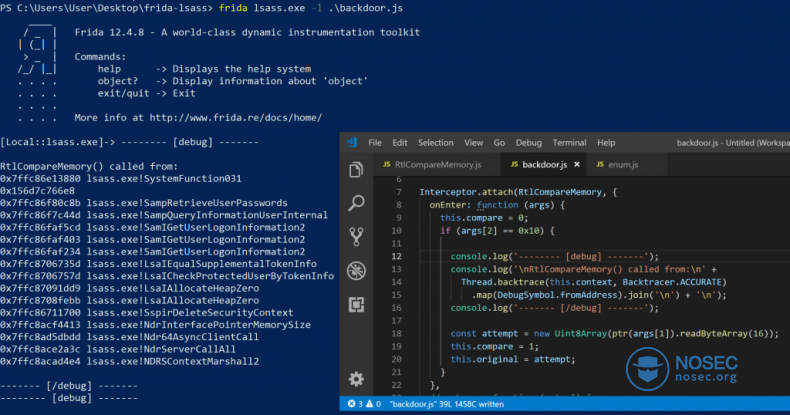
Task: Click the warnings count in status bar
Action: 373,404
